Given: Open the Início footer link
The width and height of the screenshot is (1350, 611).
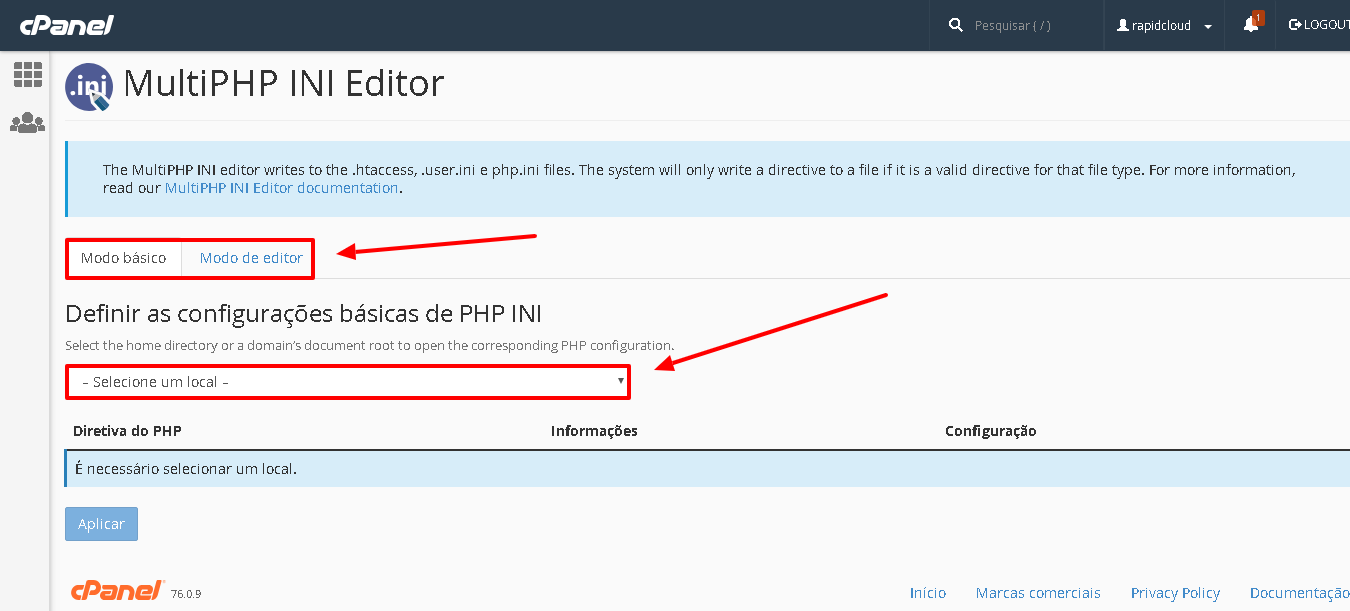Looking at the screenshot, I should coord(927,593).
